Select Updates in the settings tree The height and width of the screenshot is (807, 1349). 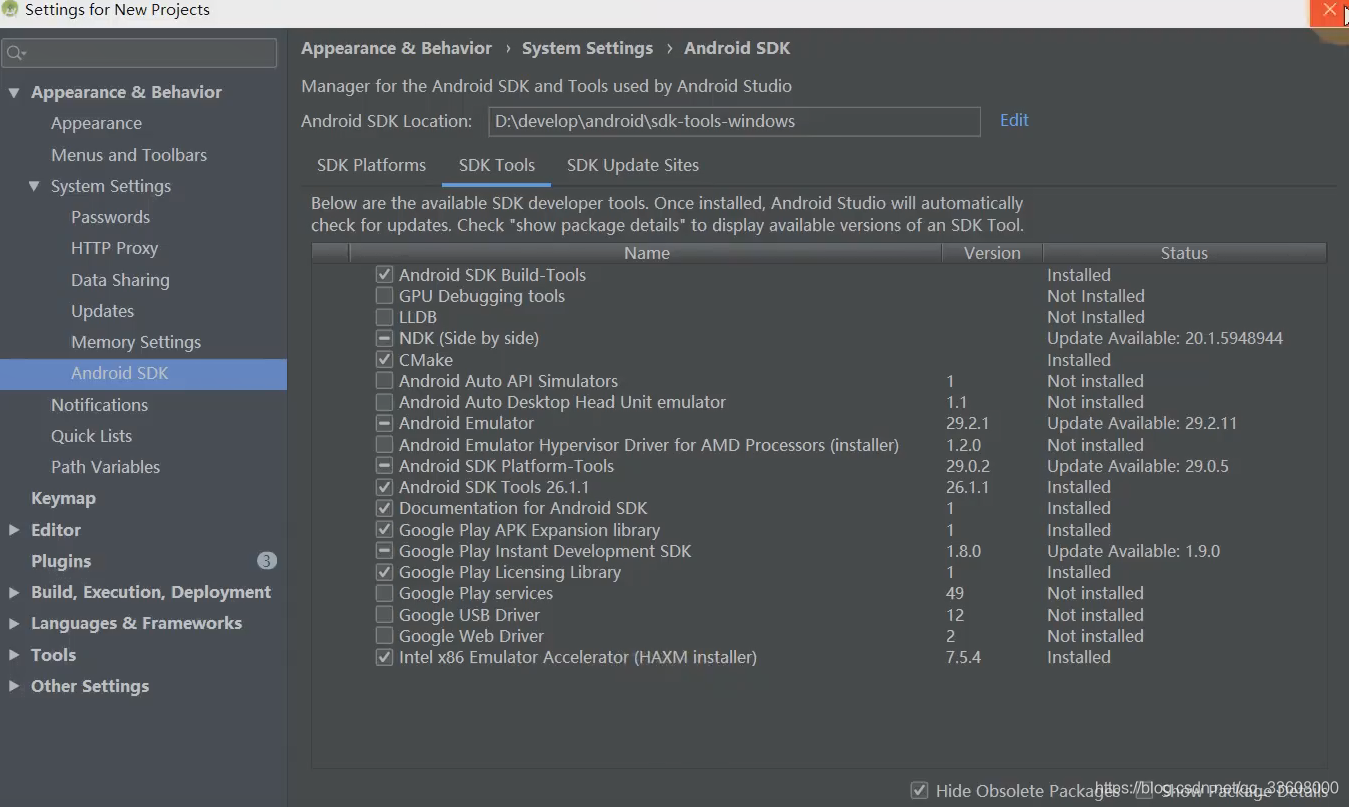pyautogui.click(x=102, y=311)
